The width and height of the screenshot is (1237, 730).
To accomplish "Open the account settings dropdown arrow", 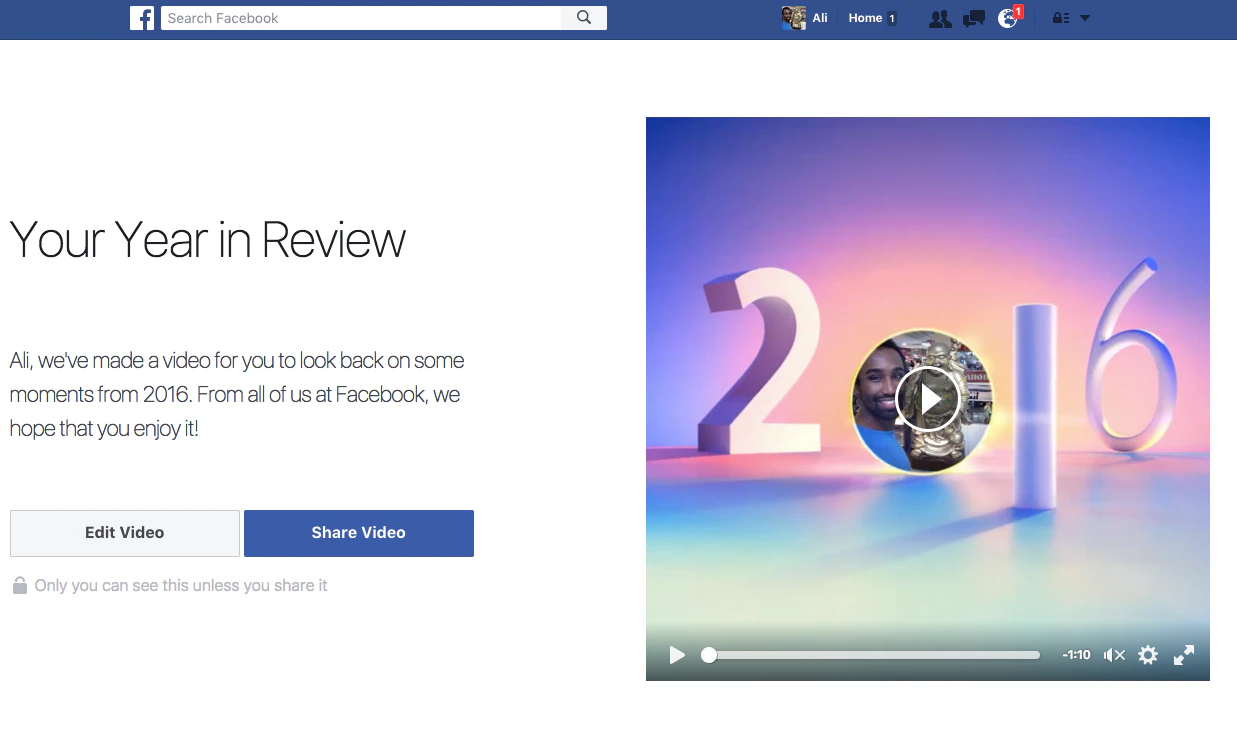I will [1083, 17].
